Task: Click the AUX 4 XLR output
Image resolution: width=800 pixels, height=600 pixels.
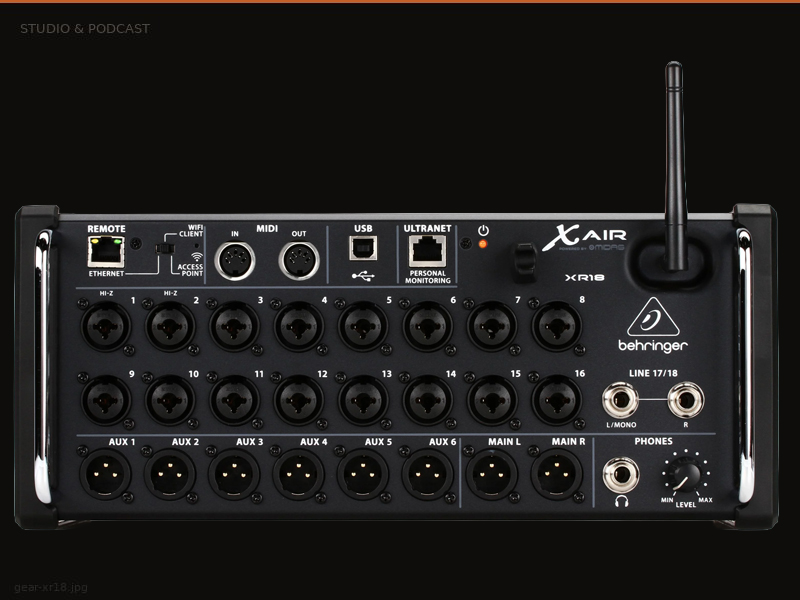Action: click(299, 474)
